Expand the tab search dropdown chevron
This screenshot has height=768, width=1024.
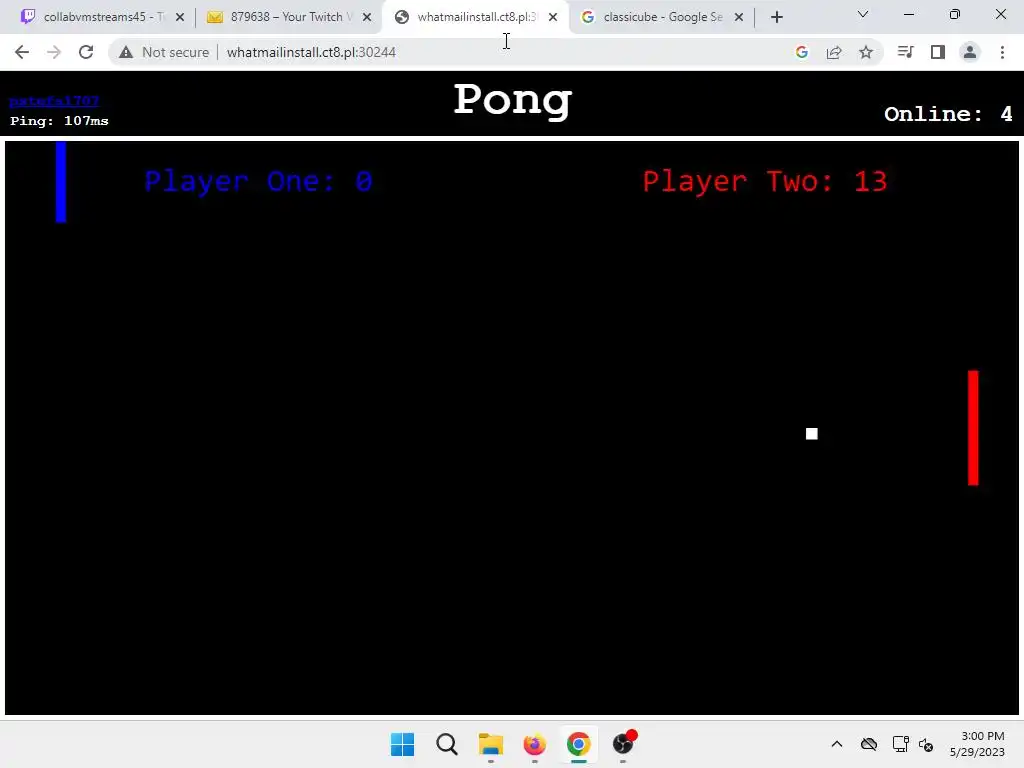tap(863, 14)
